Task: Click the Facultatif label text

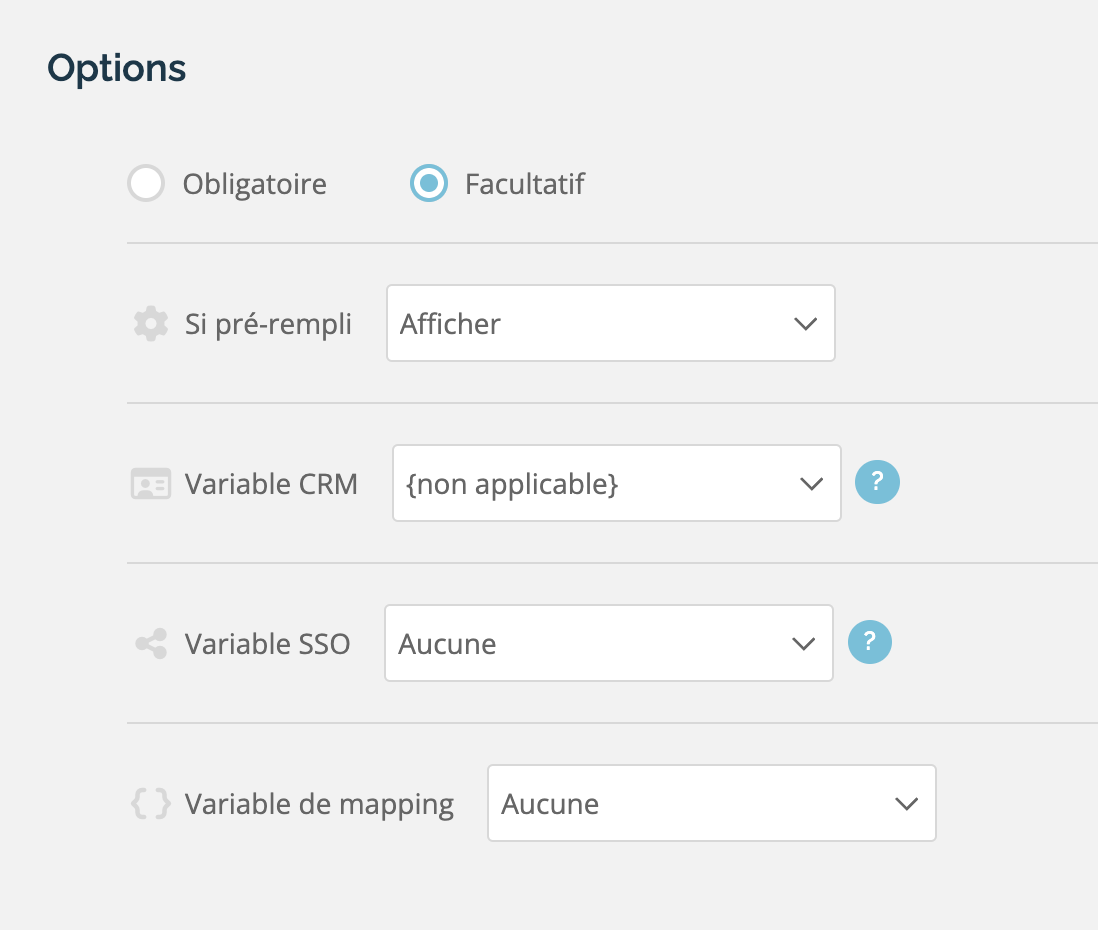Action: tap(524, 184)
